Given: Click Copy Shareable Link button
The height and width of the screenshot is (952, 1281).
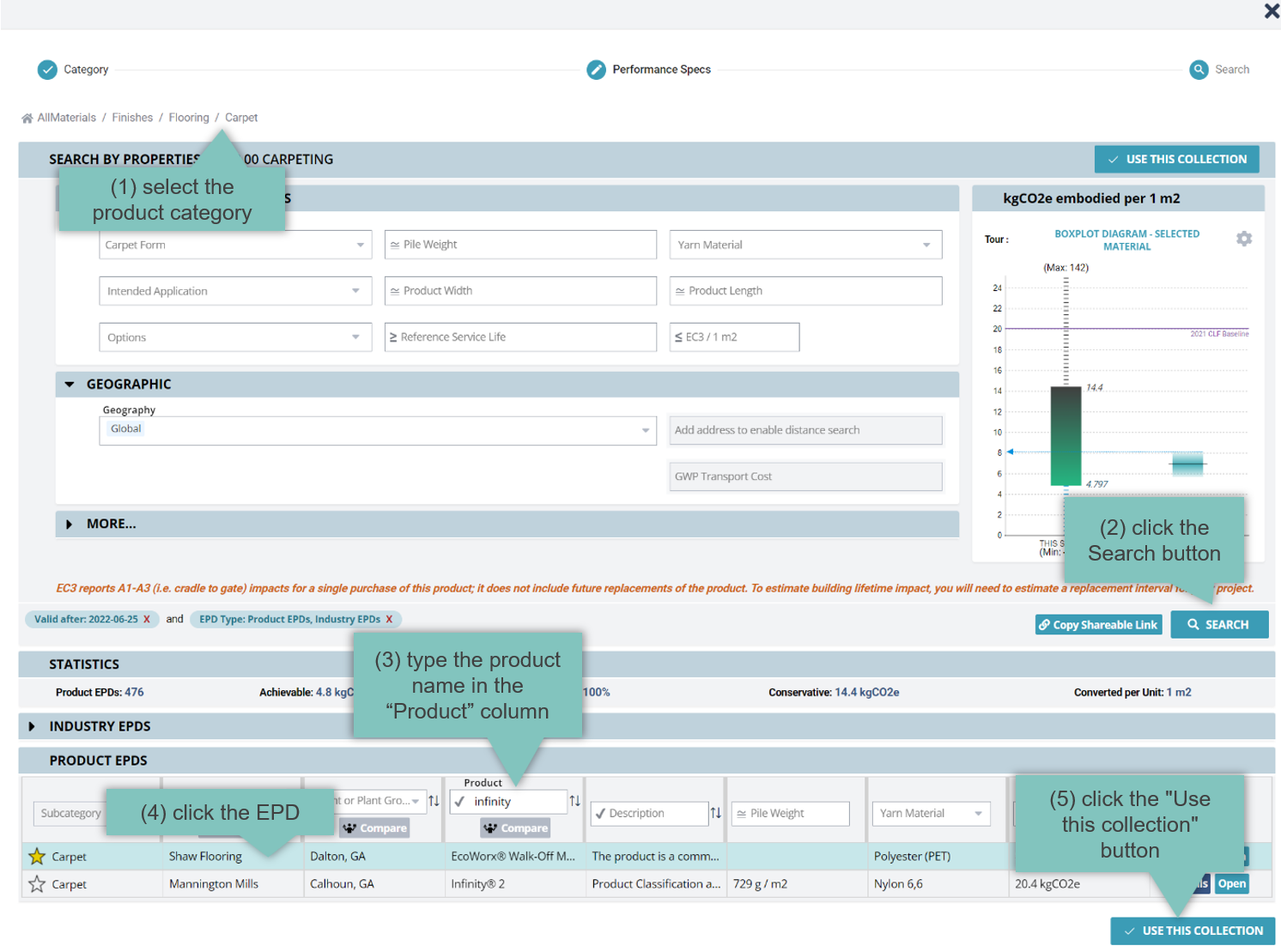Looking at the screenshot, I should click(x=1097, y=625).
